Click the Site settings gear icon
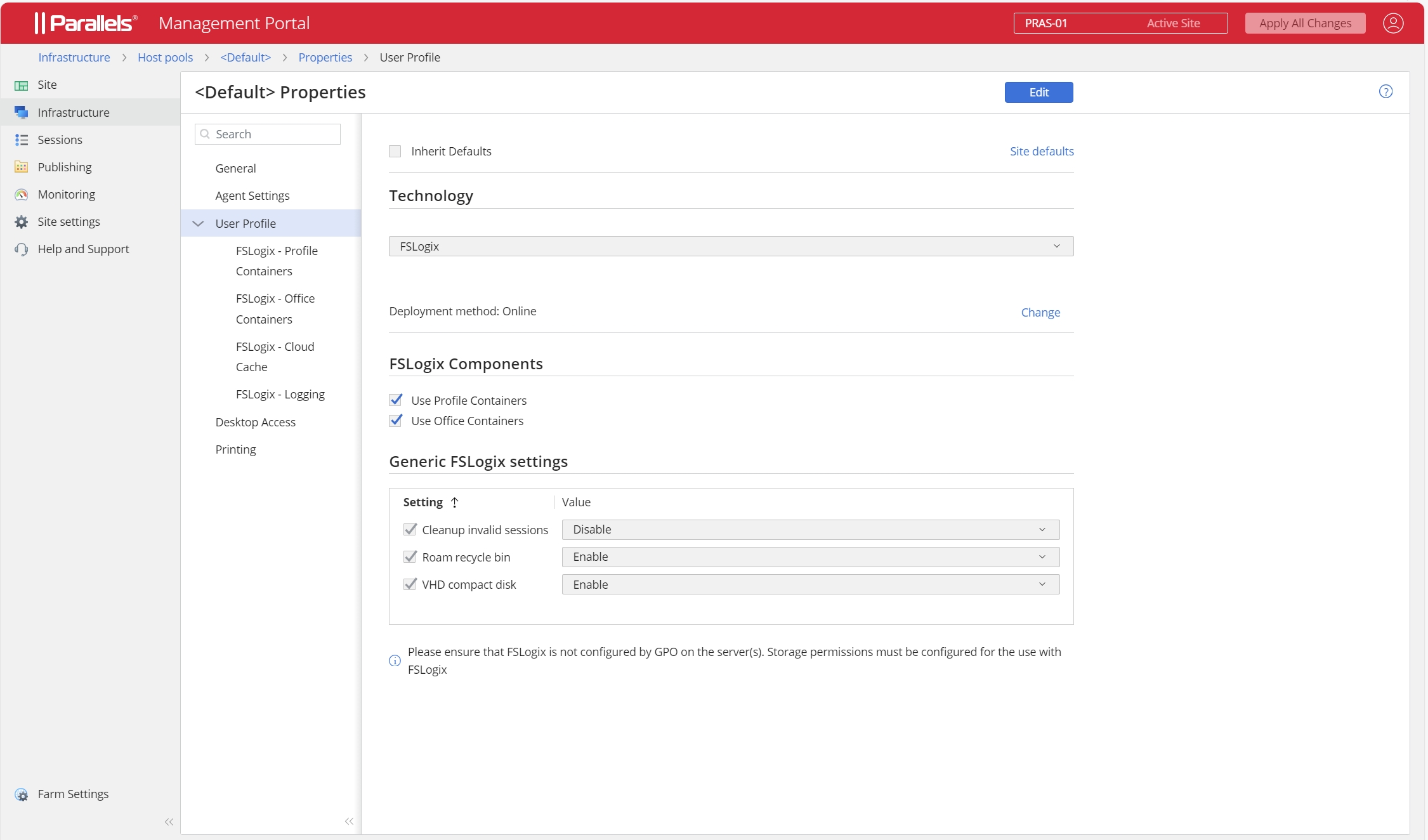Screen dimensions: 1428x840 [22, 221]
